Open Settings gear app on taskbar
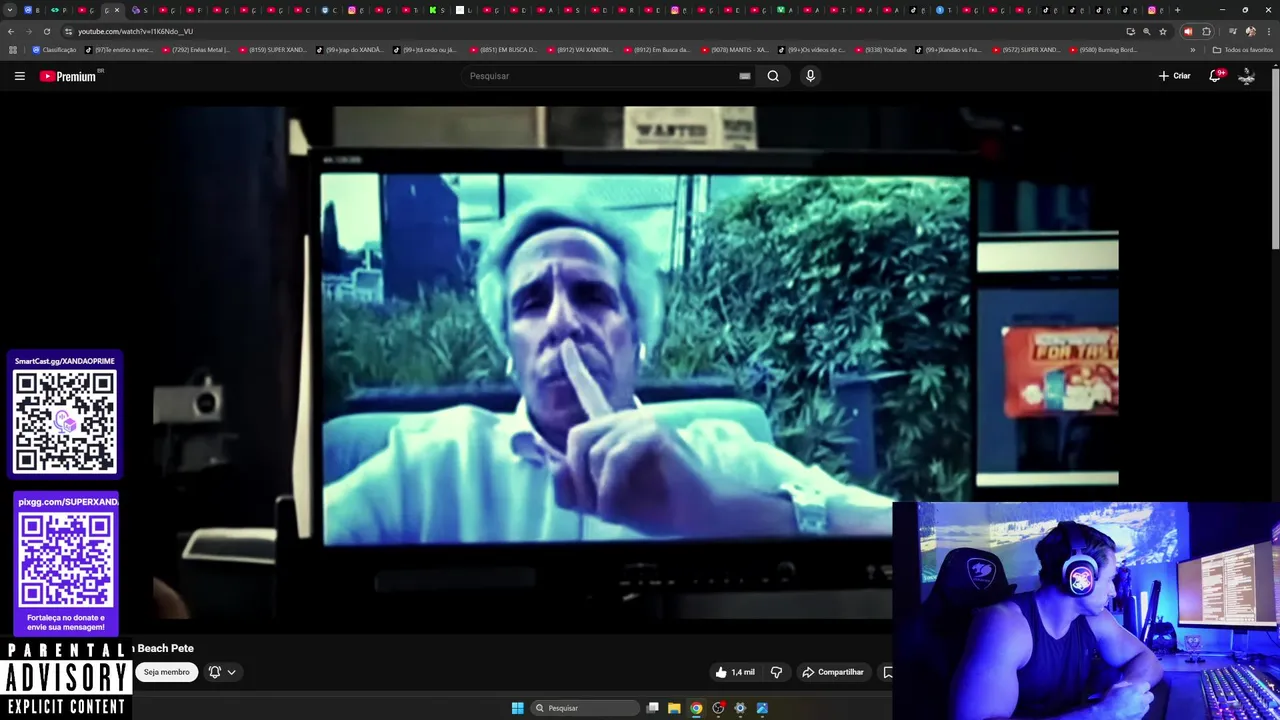 point(740,708)
